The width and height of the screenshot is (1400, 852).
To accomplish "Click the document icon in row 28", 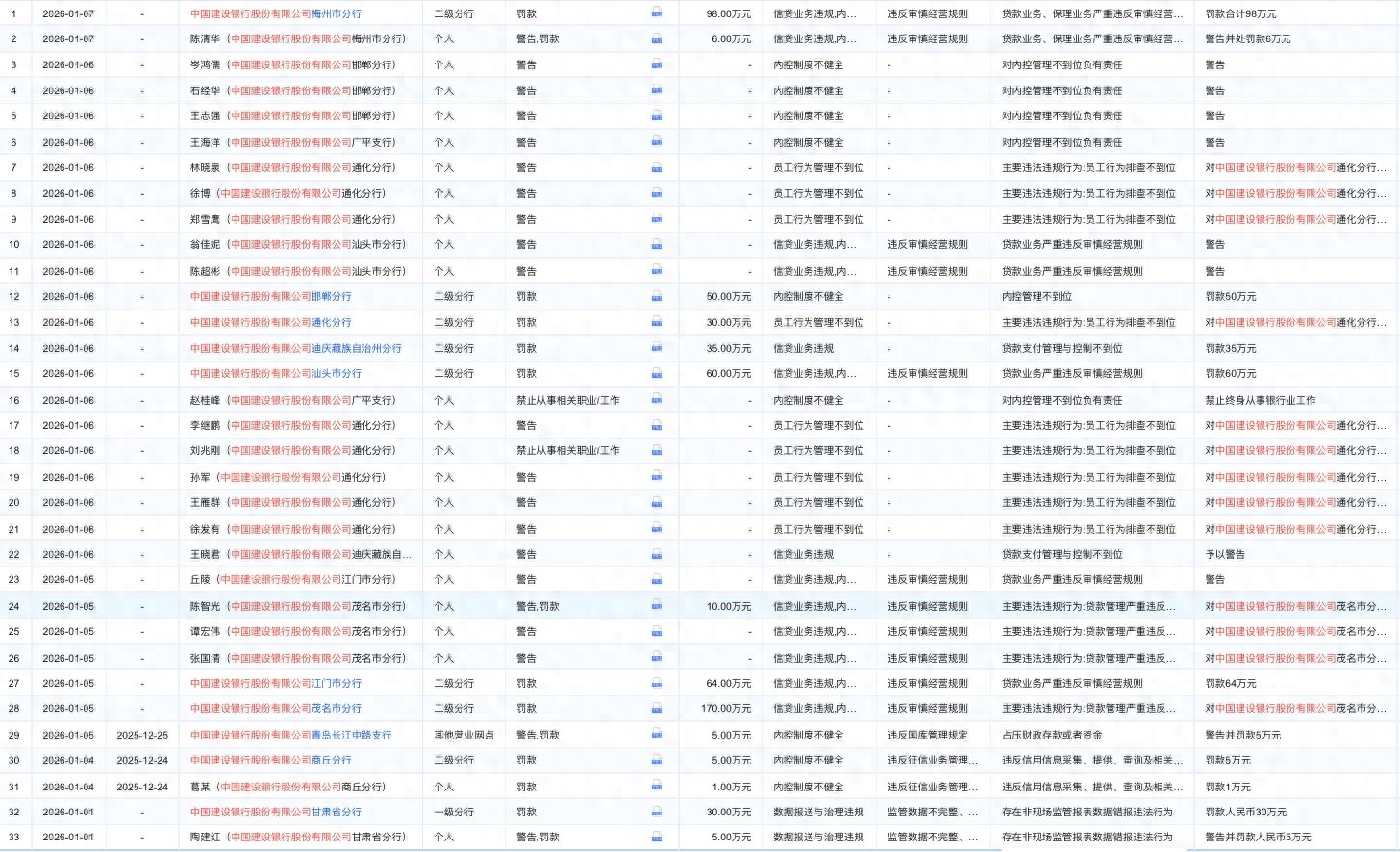I will point(657,708).
